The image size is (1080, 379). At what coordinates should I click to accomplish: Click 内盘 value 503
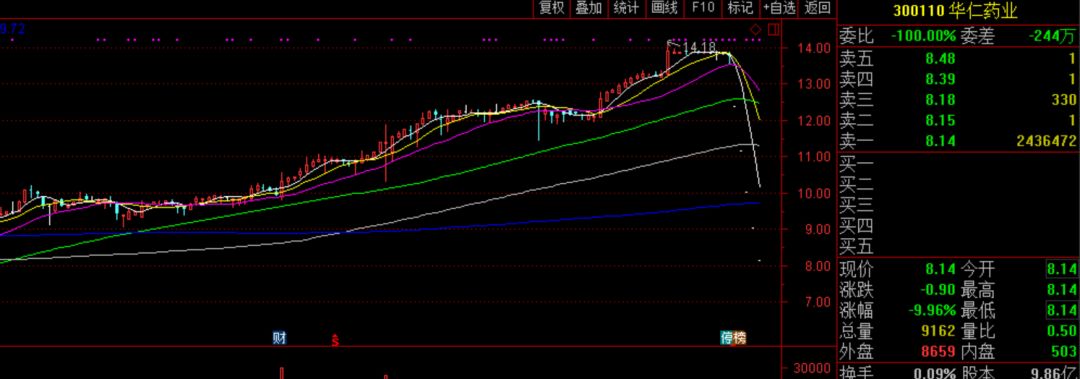tap(1064, 351)
